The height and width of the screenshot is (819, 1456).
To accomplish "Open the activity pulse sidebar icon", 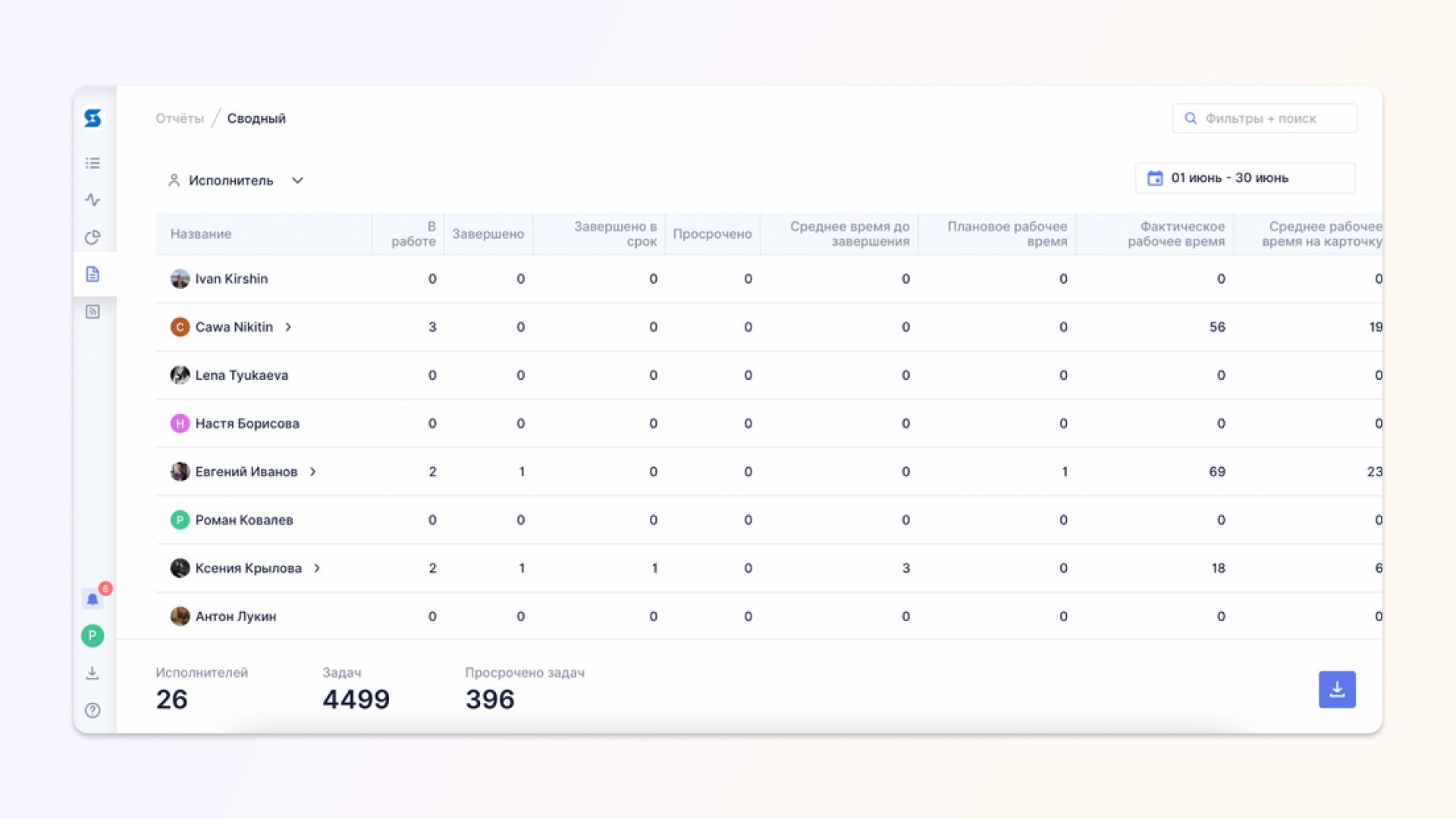I will [93, 200].
